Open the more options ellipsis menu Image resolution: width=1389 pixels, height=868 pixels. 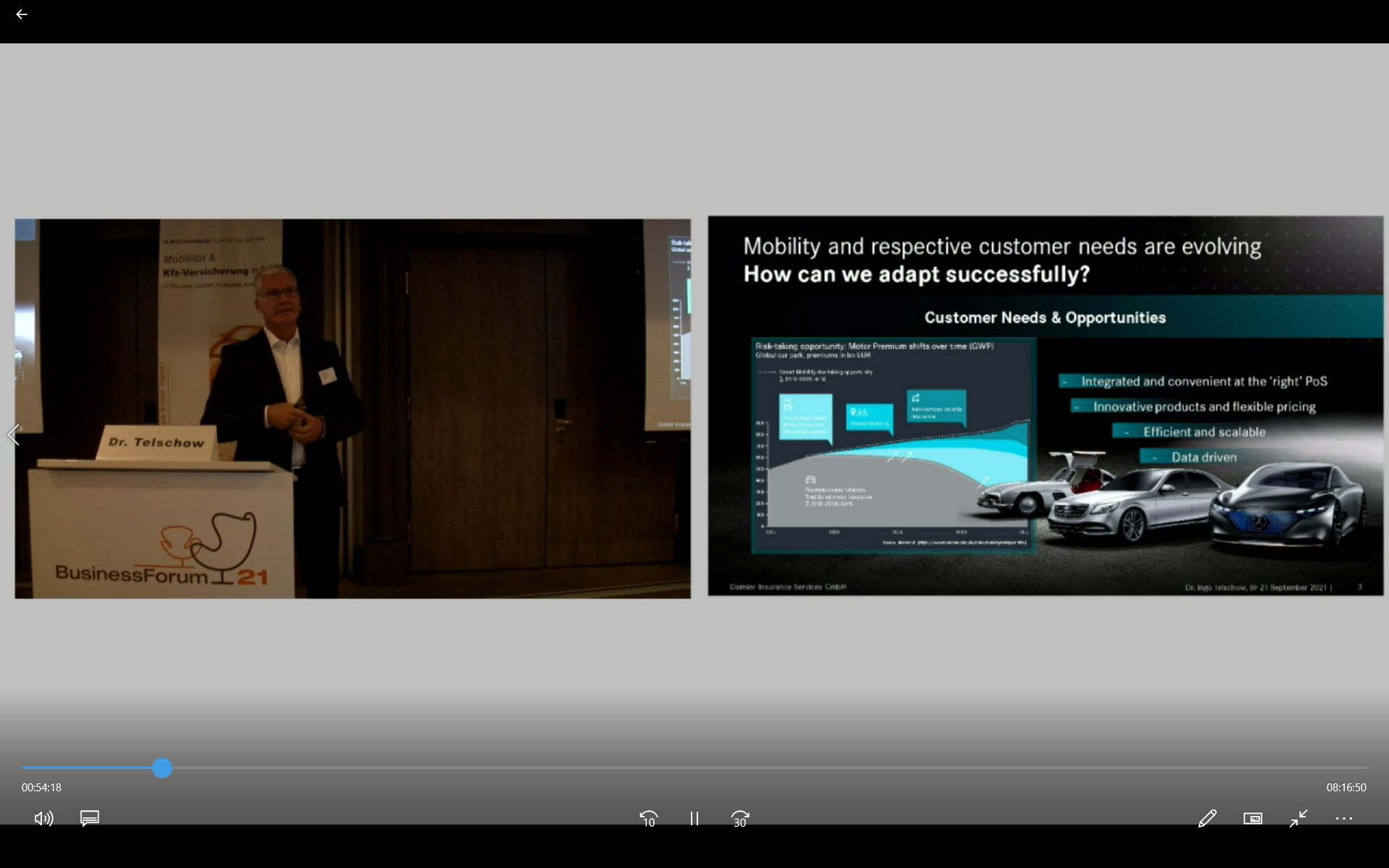pyautogui.click(x=1343, y=818)
